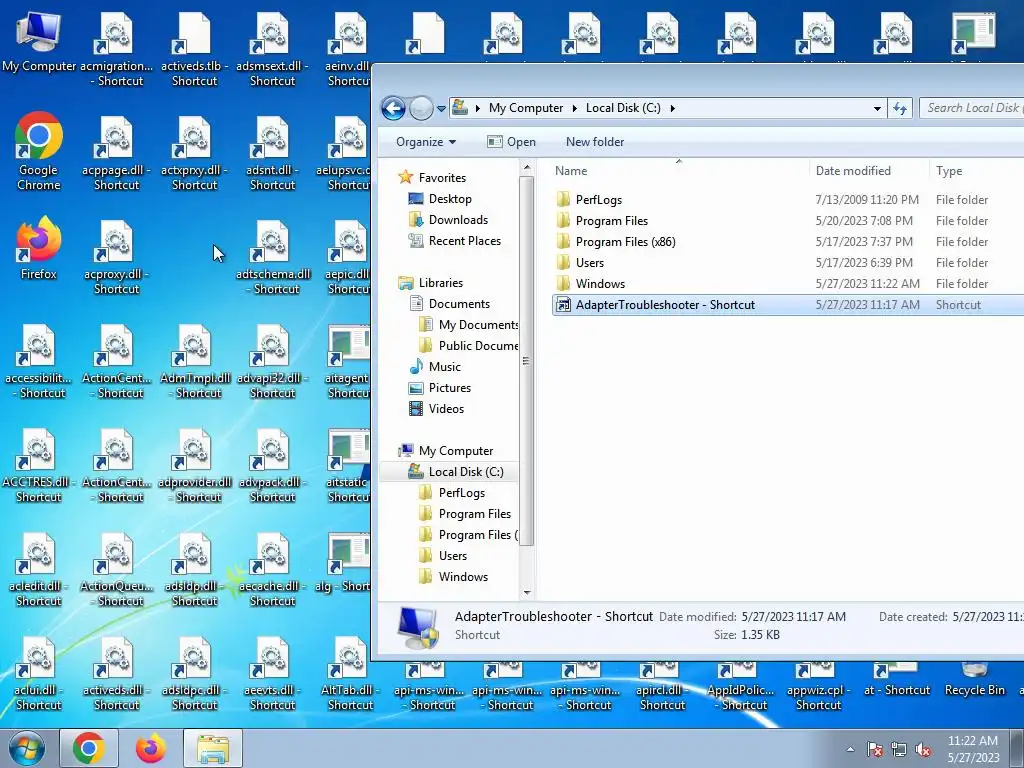Open Firefox from the taskbar
This screenshot has width=1024, height=768.
click(151, 748)
